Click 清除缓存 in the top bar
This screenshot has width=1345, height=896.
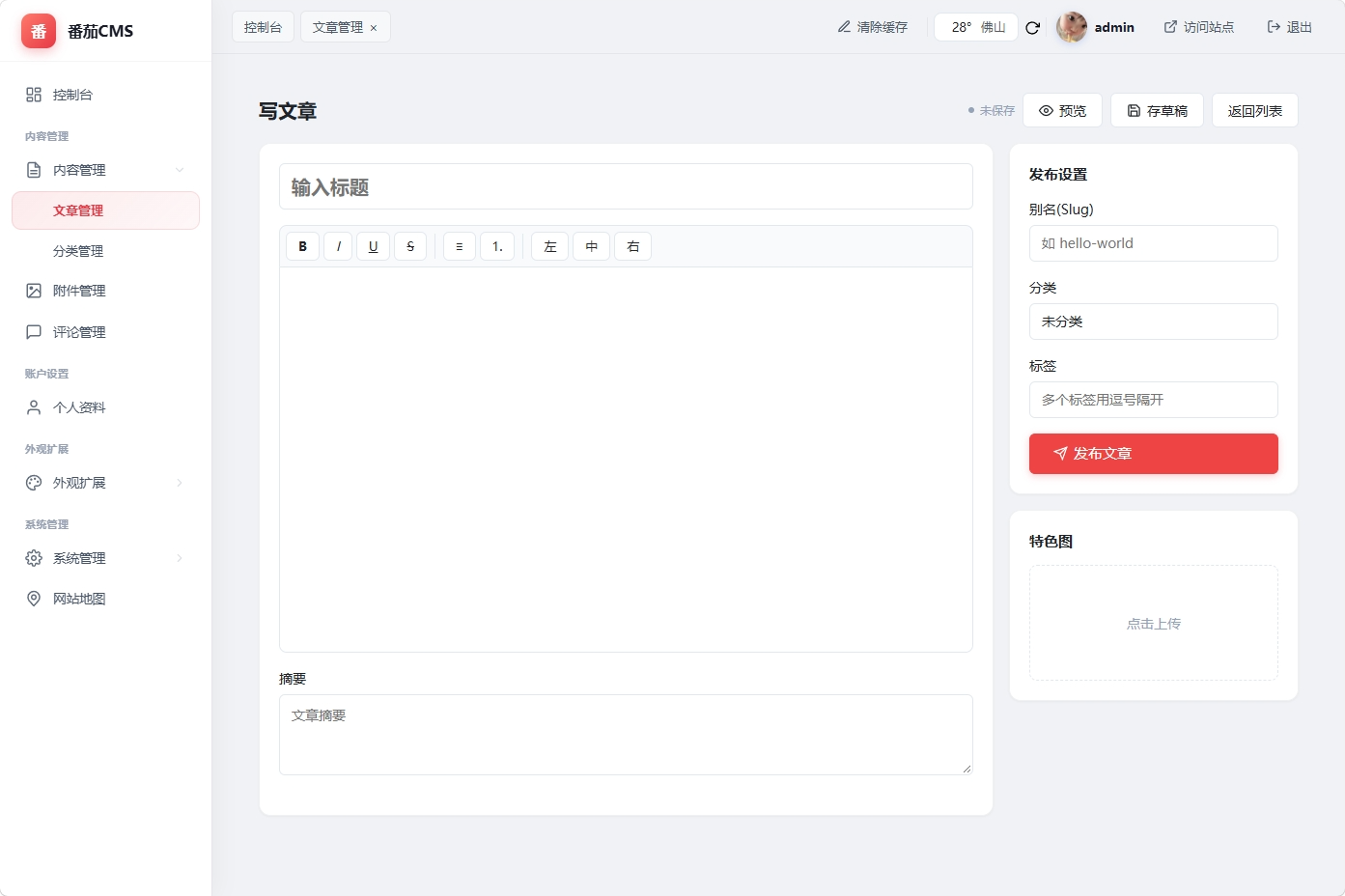pyautogui.click(x=873, y=27)
